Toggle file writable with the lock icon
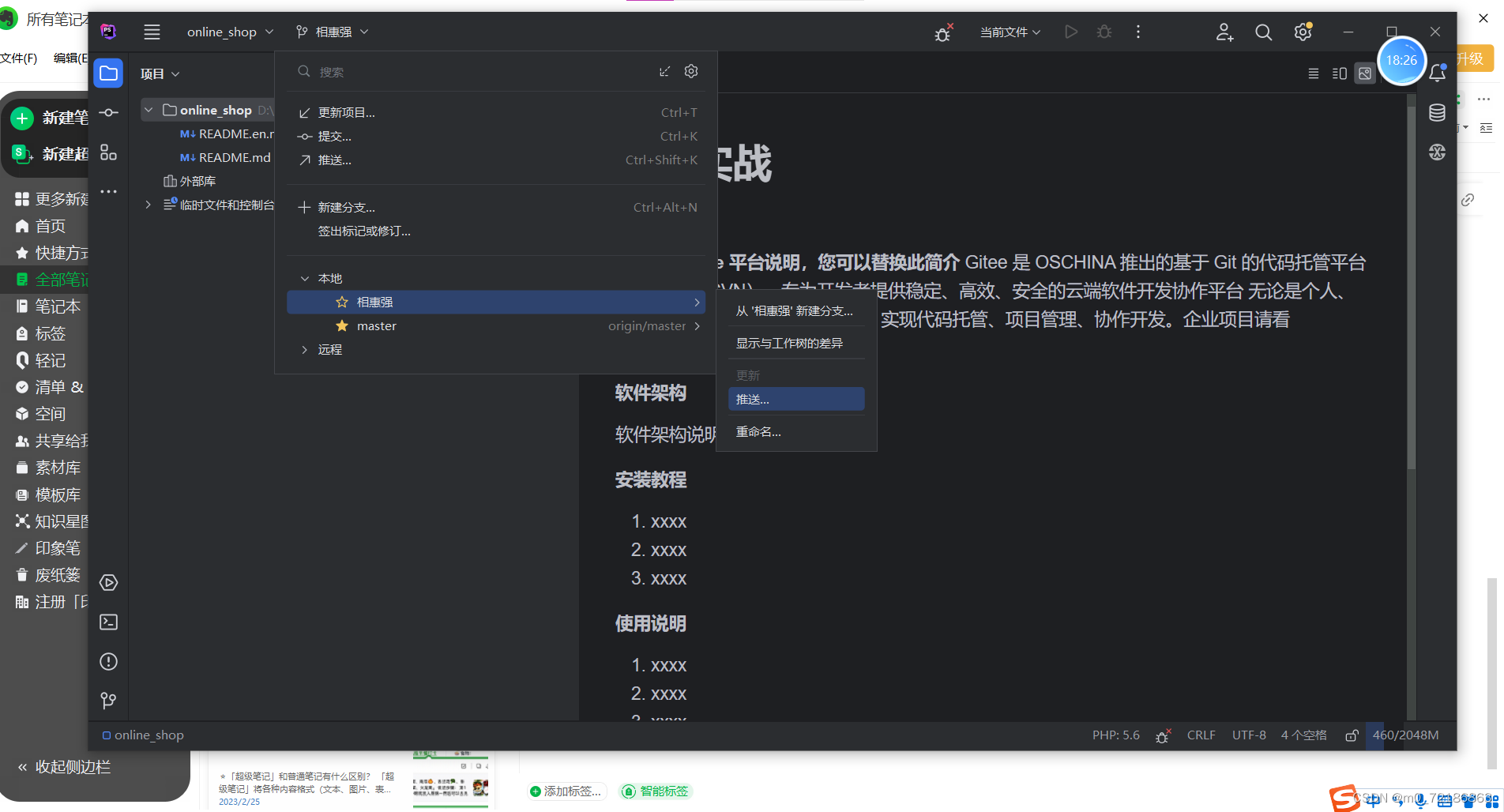Image resolution: width=1504 pixels, height=812 pixels. coord(1351,735)
